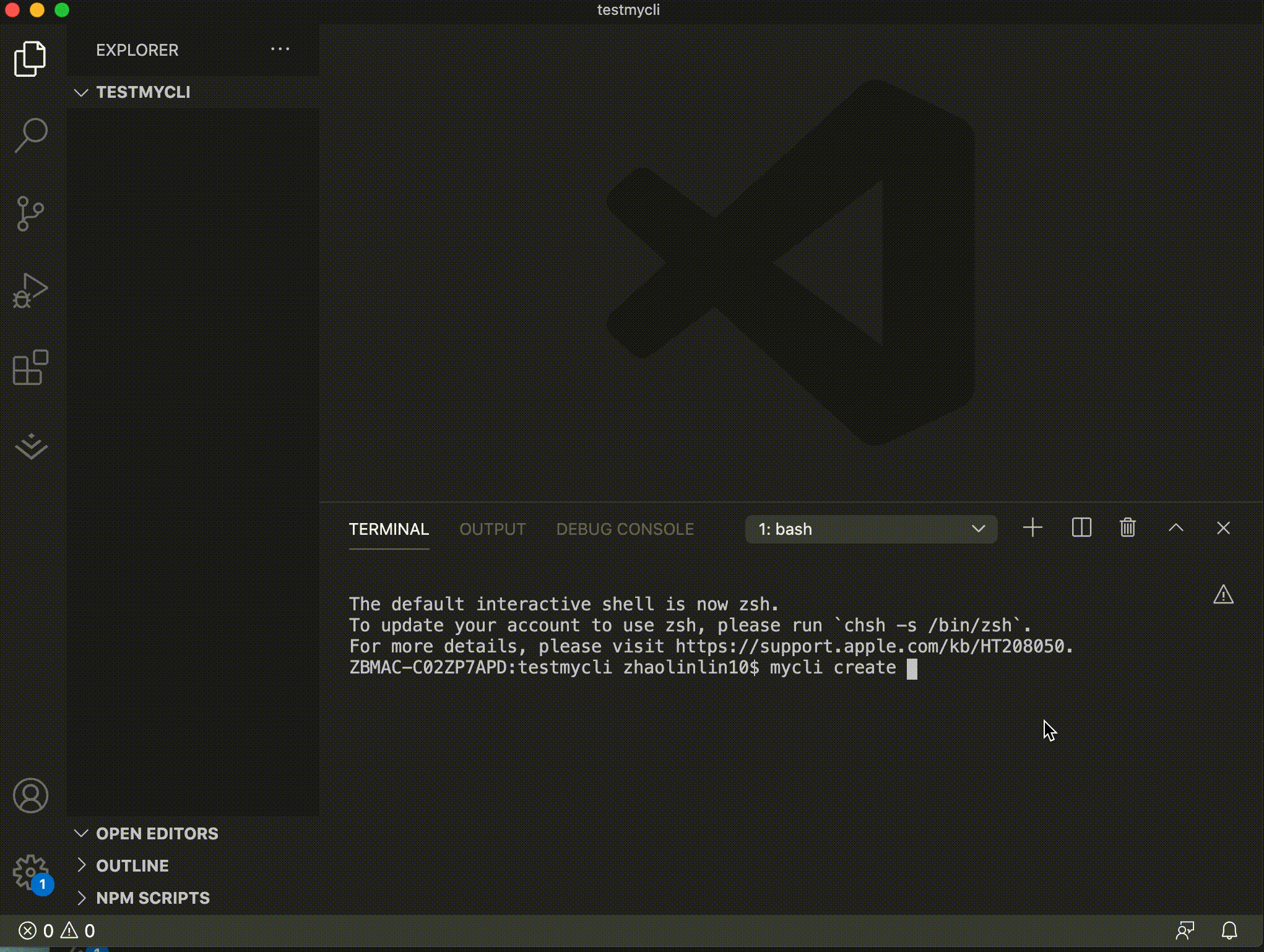Open Source Control view icon
This screenshot has height=952, width=1264.
30,214
